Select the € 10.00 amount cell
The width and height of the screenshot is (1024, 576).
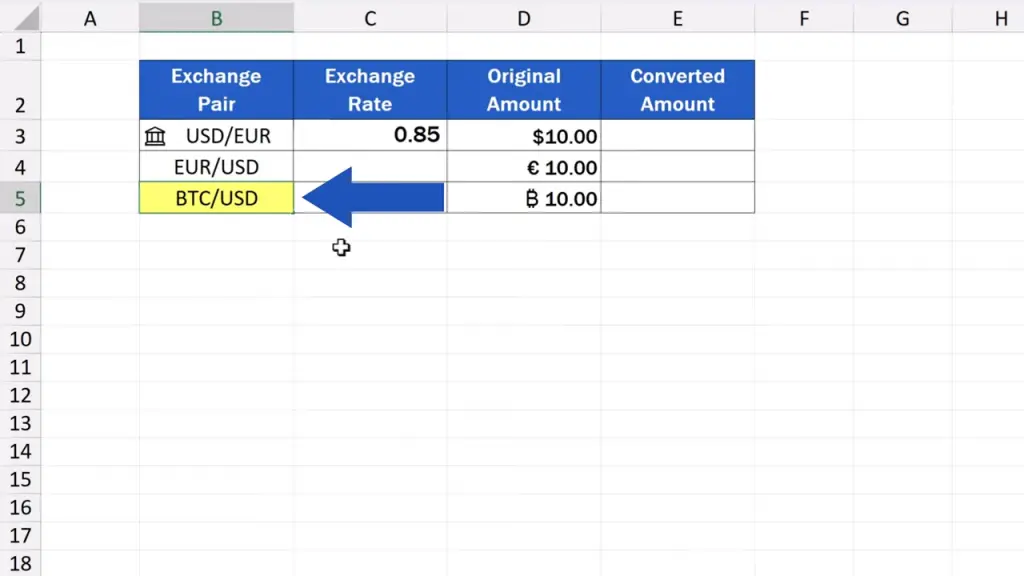[524, 167]
